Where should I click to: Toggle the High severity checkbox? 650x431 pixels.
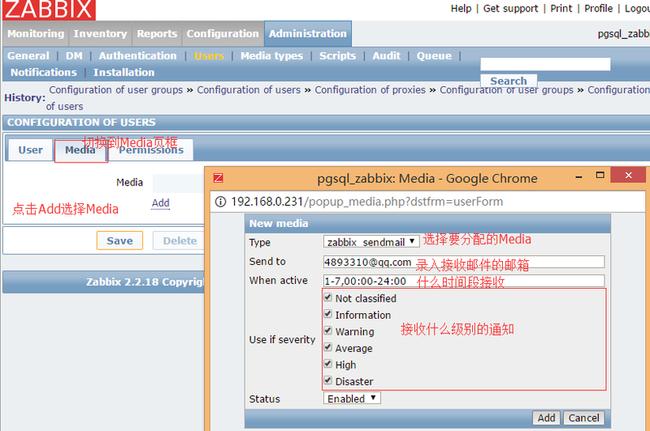click(x=329, y=365)
